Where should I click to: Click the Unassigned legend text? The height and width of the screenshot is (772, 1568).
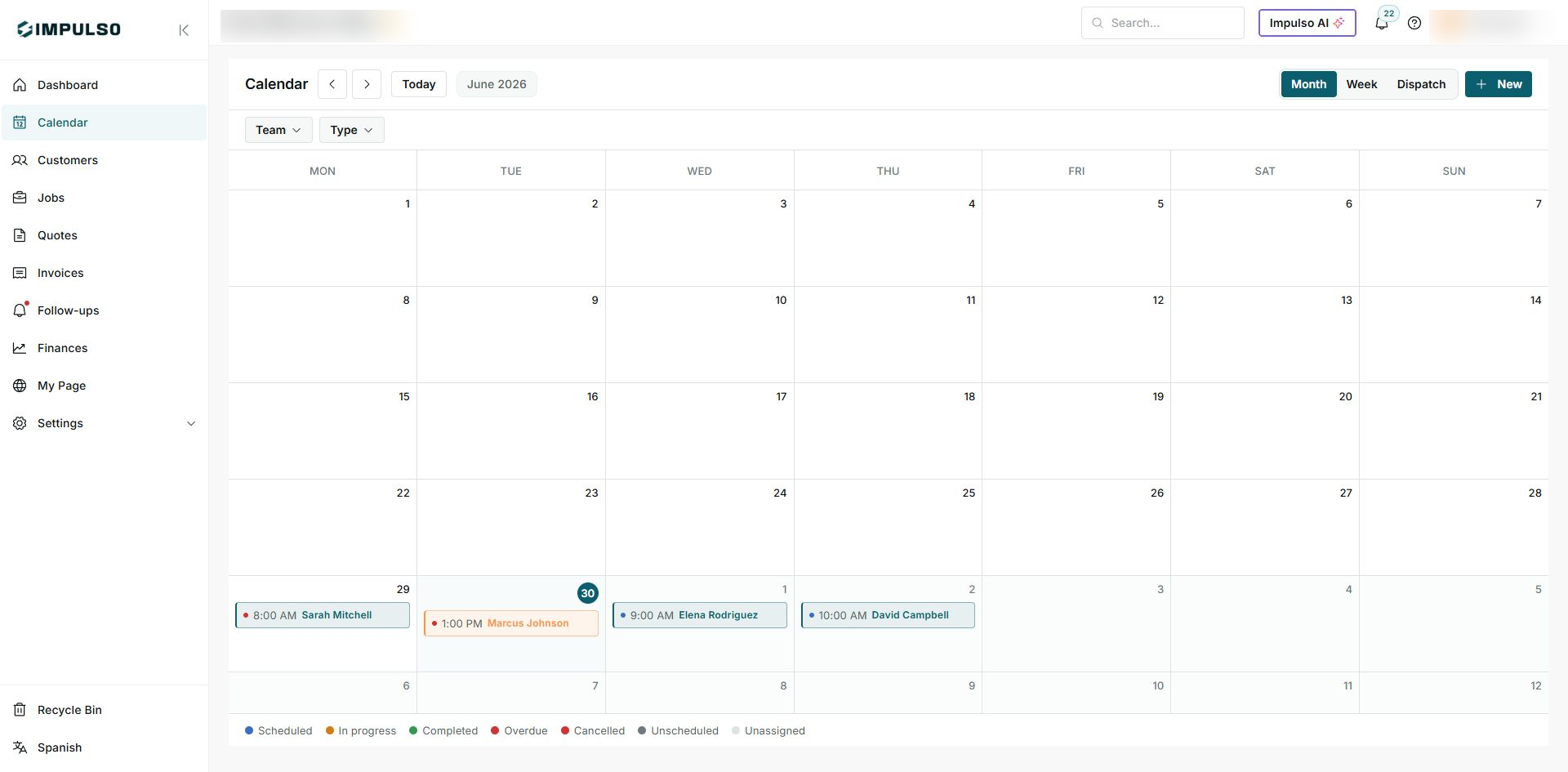tap(775, 730)
